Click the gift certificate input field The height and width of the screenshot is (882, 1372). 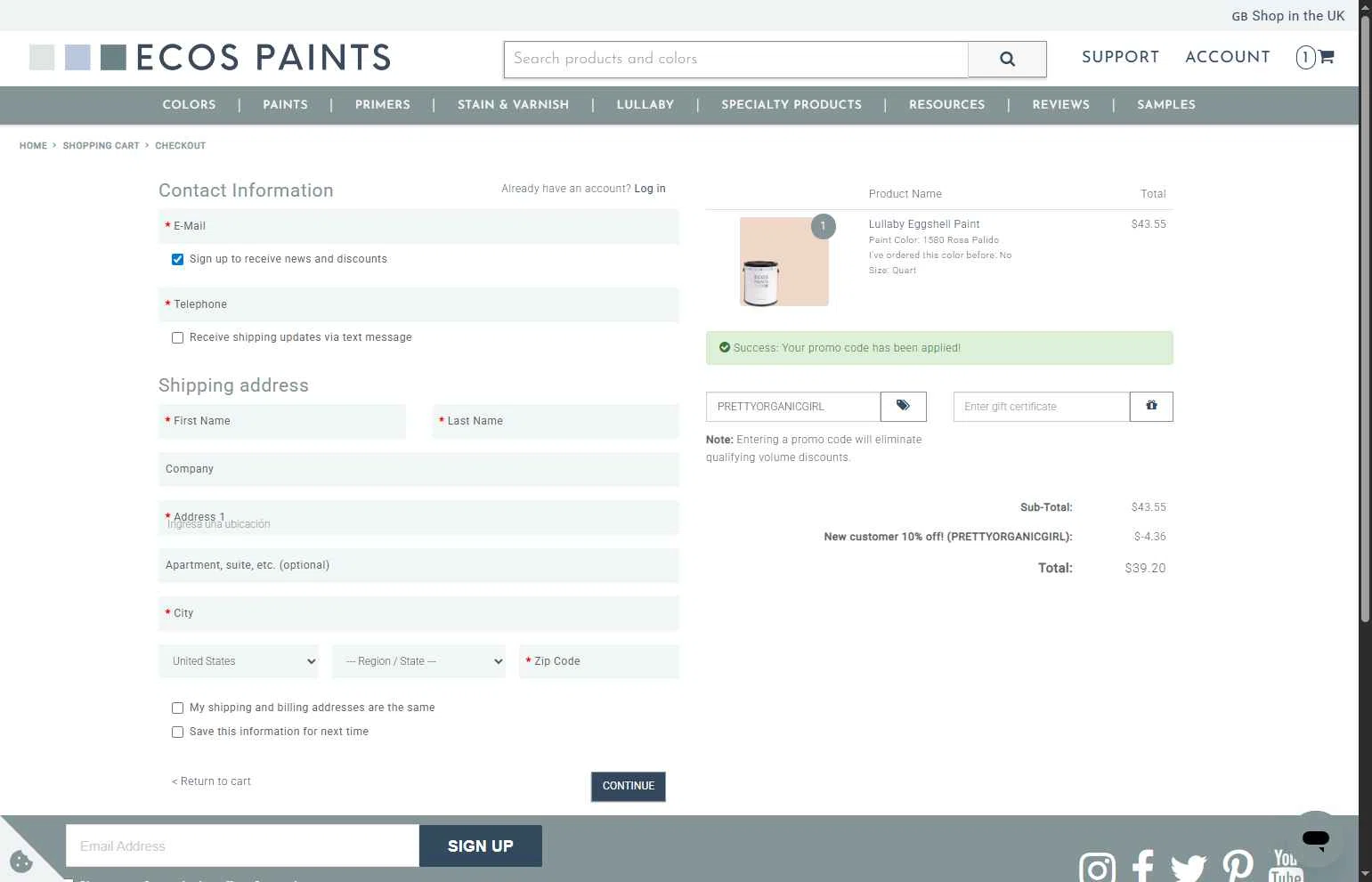pos(1042,407)
